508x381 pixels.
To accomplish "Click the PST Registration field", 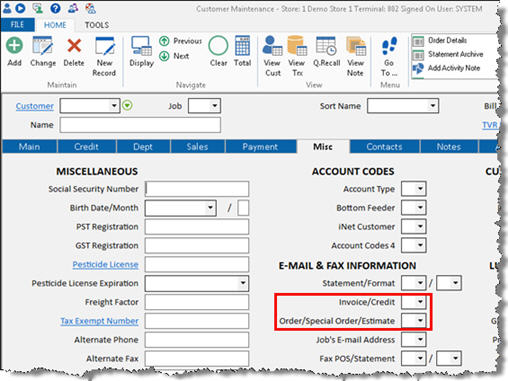I will tap(197, 227).
